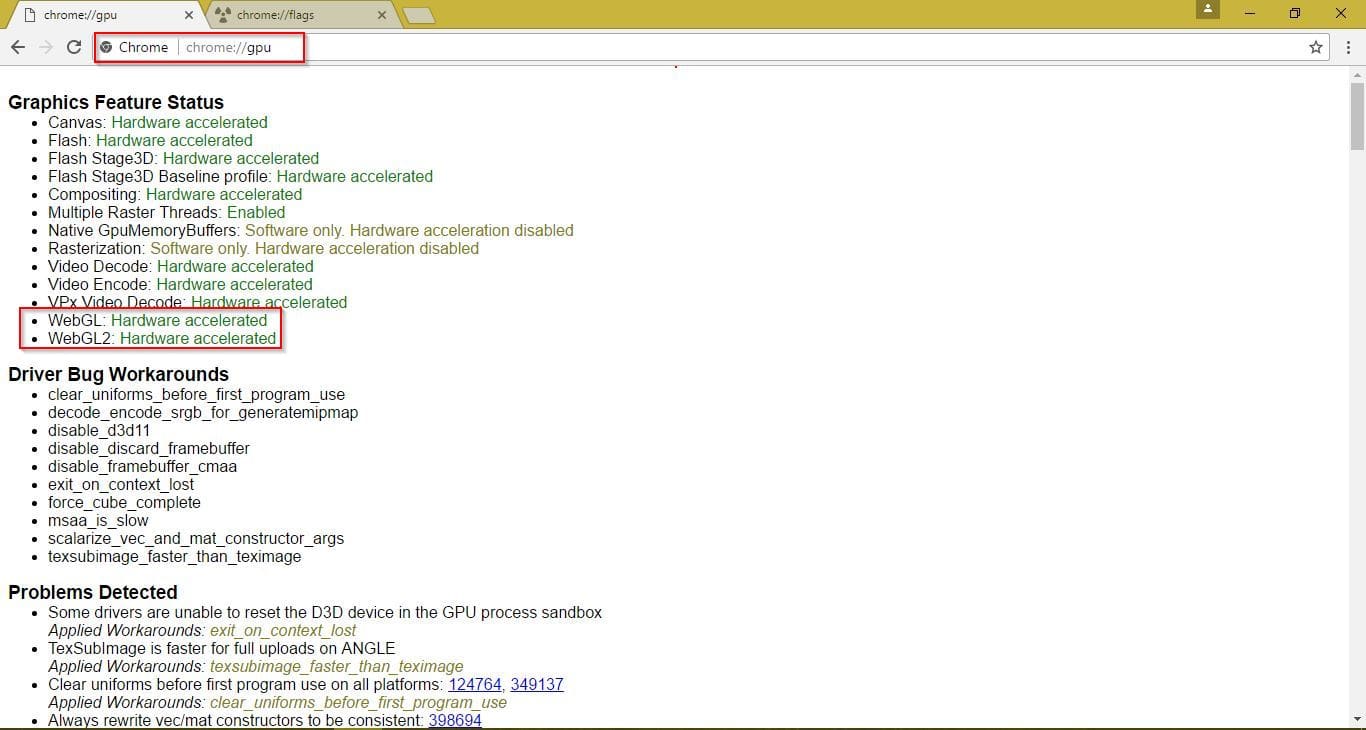Click the Native GpuMemoryBuffers entry

[311, 231]
